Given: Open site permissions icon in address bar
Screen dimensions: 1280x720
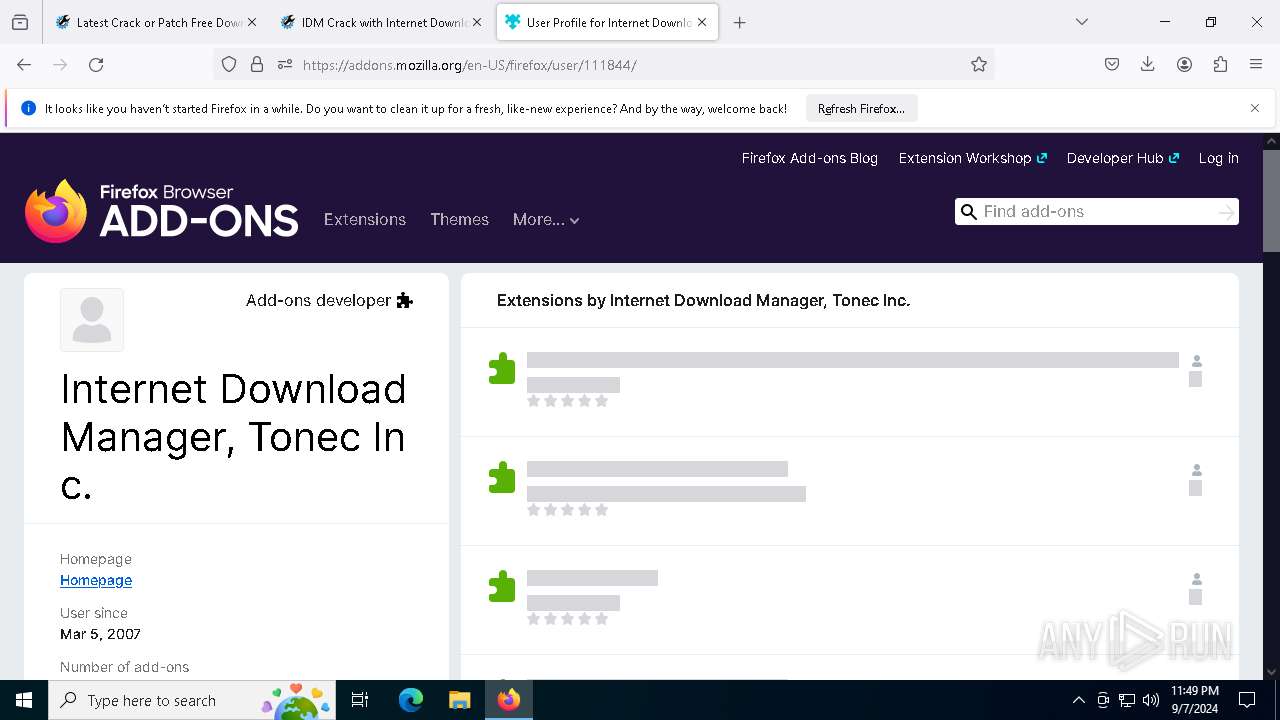Looking at the screenshot, I should (x=285, y=64).
